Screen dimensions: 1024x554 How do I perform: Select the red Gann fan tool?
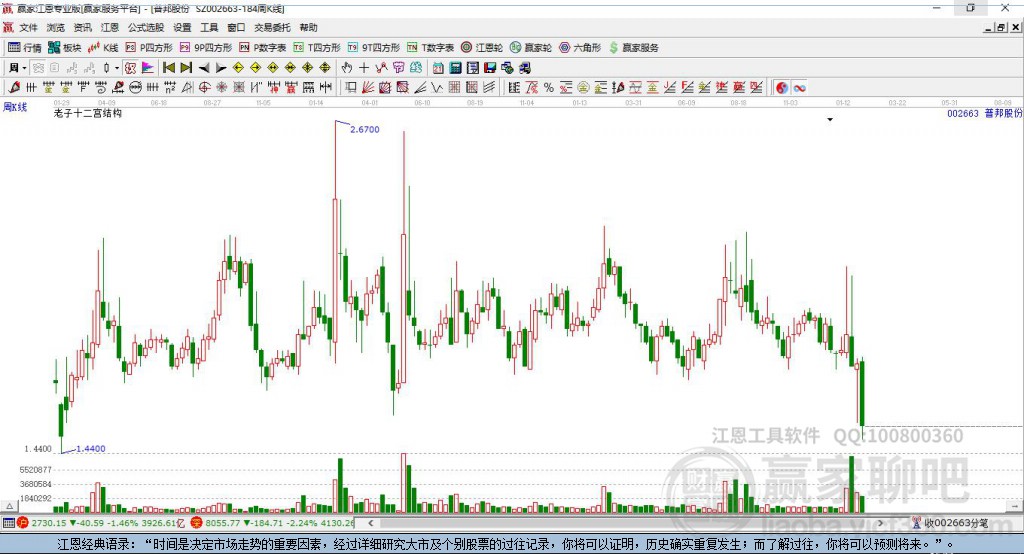[368, 88]
